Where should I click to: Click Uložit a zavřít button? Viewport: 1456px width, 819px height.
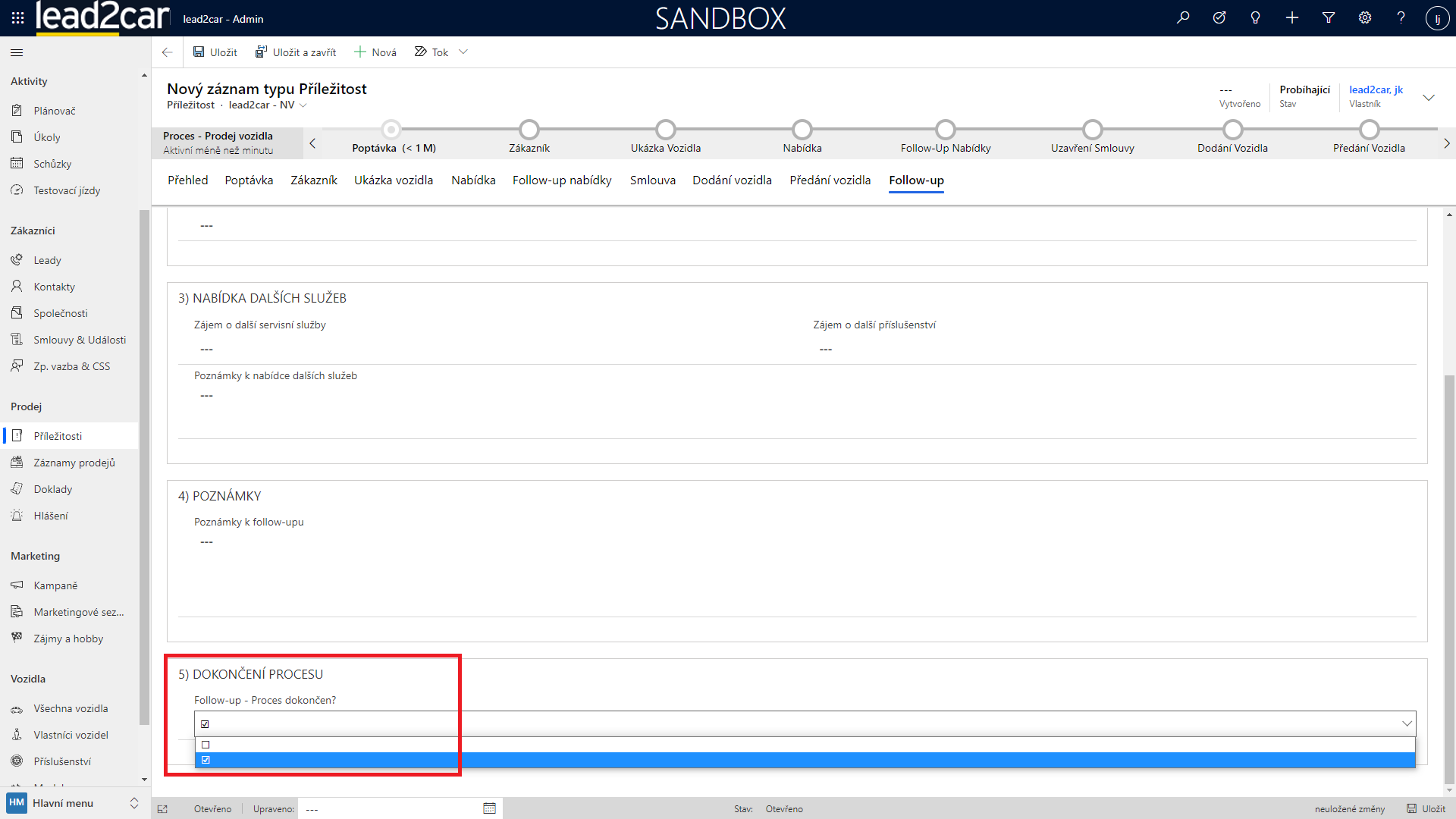(296, 52)
